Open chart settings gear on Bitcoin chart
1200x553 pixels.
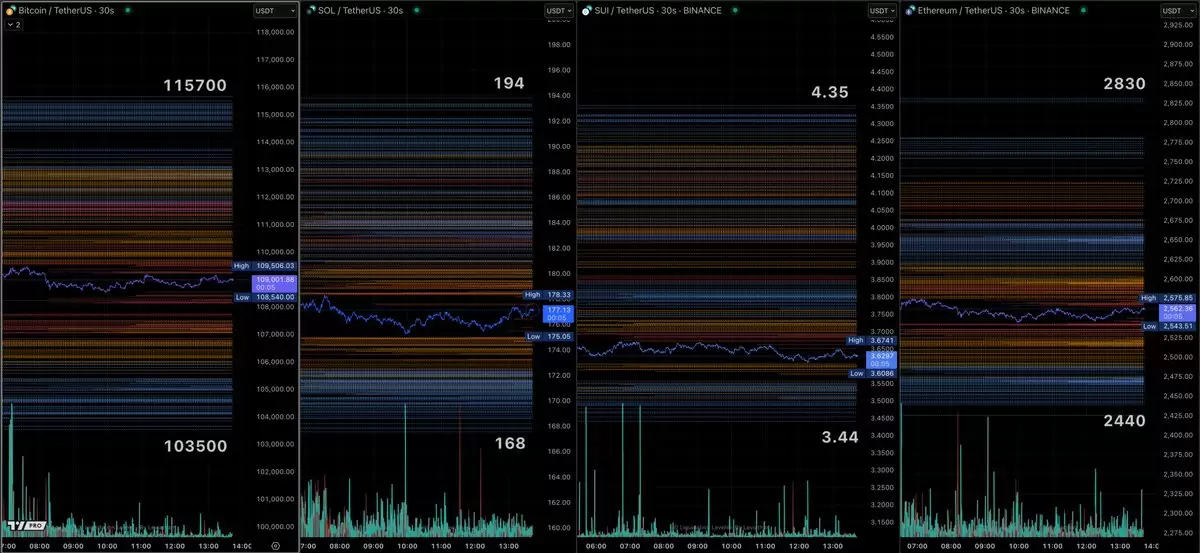[276, 546]
